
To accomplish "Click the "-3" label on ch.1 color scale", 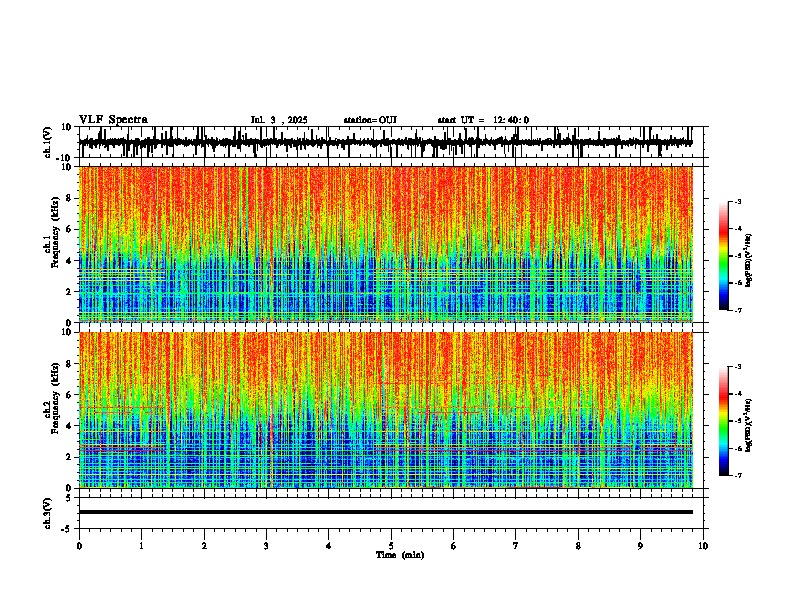I will click(x=737, y=201).
